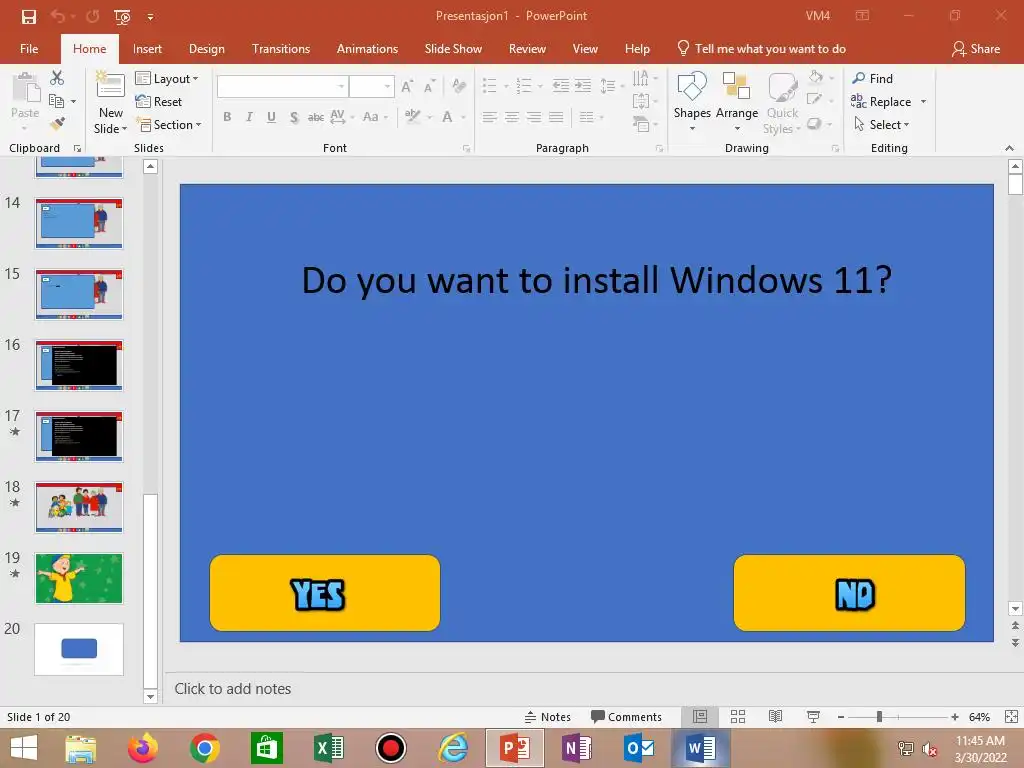Viewport: 1024px width, 768px height.
Task: Open the Layout dropdown
Action: [167, 78]
